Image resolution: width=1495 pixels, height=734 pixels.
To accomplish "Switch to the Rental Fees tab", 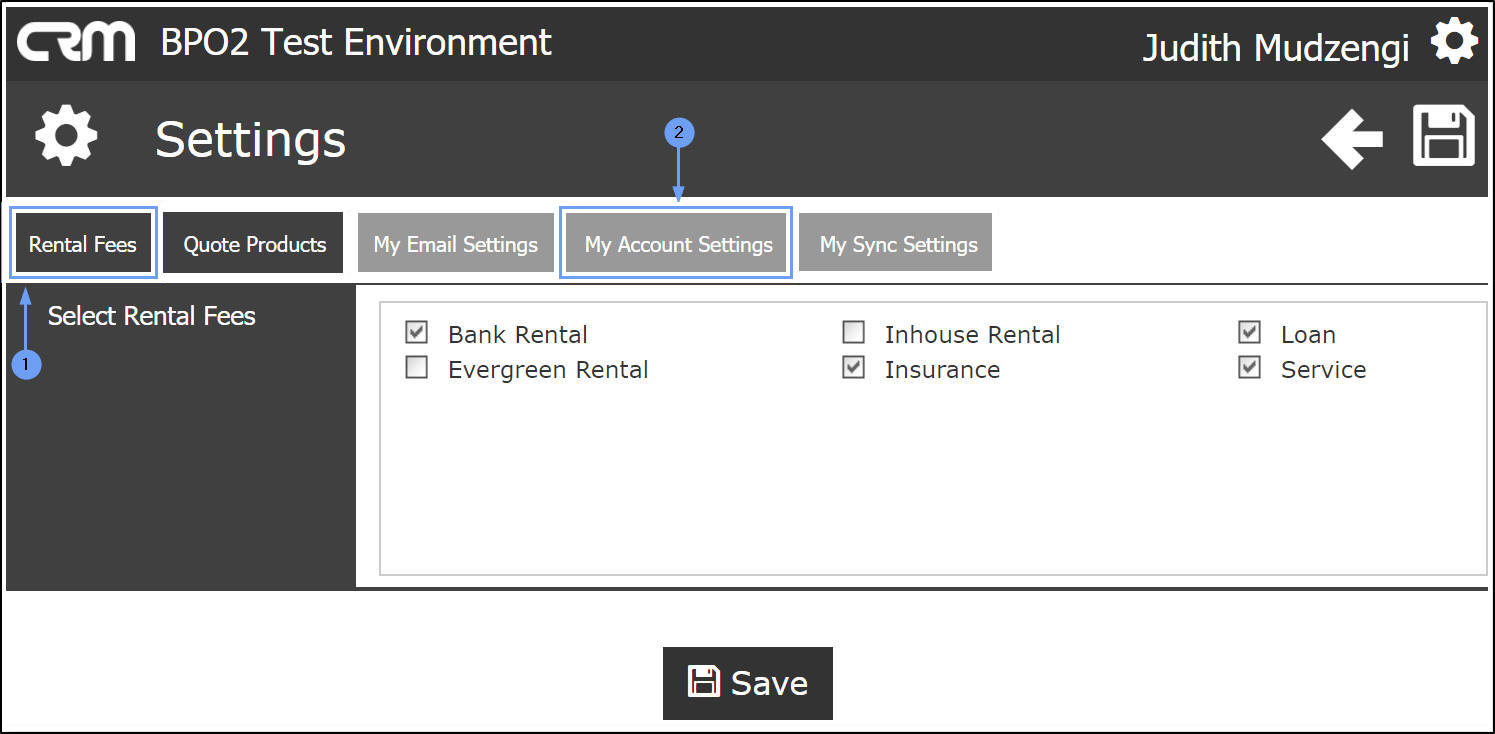I will pyautogui.click(x=83, y=244).
